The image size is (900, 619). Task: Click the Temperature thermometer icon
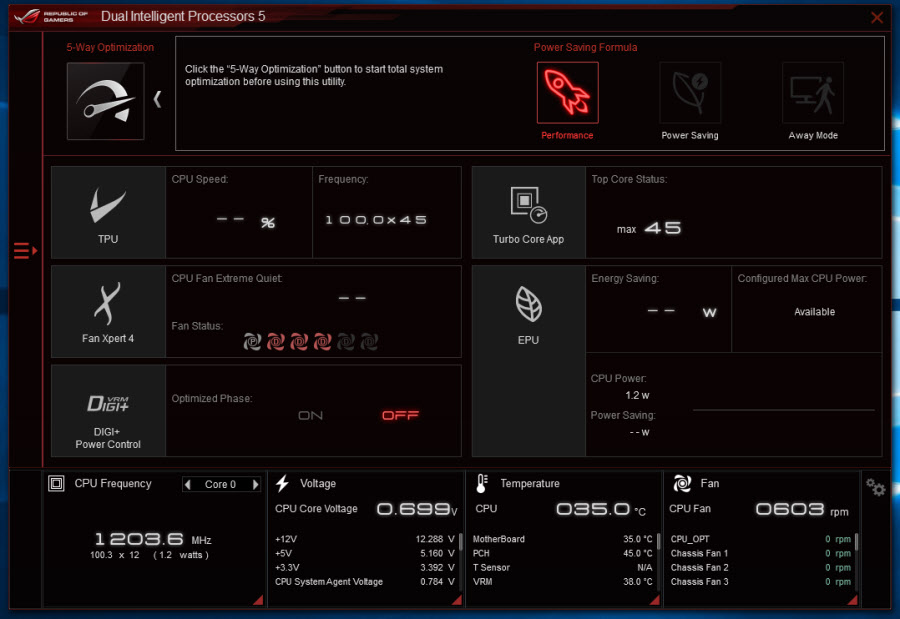482,483
